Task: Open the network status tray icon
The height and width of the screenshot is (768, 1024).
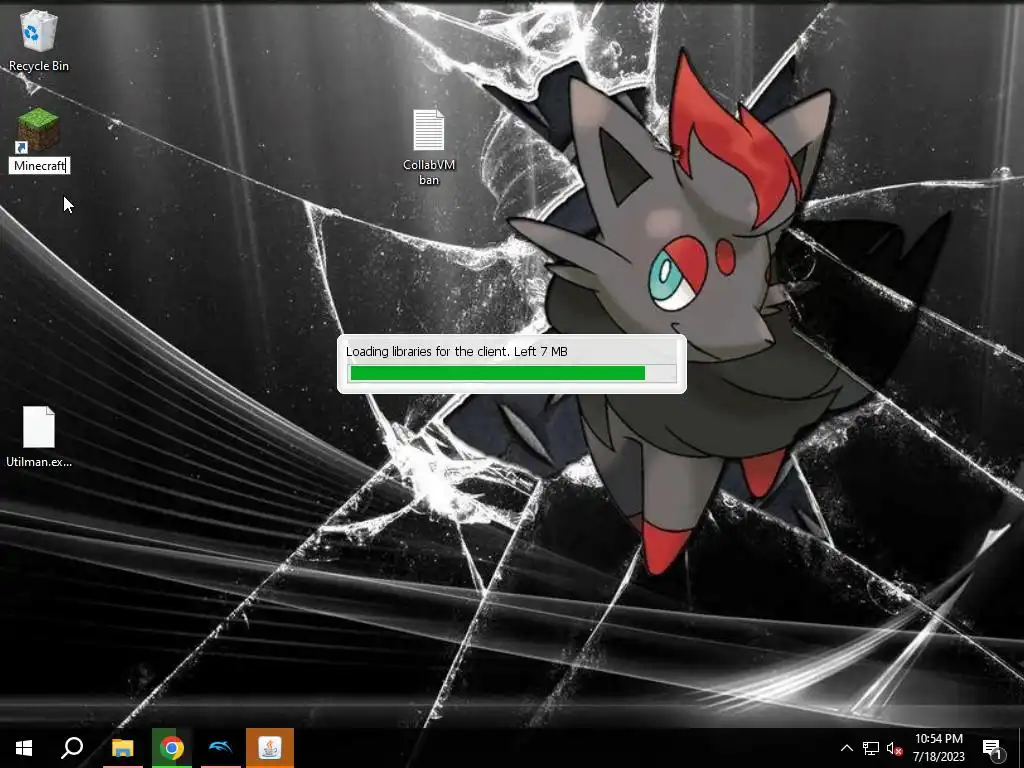Action: click(x=871, y=748)
